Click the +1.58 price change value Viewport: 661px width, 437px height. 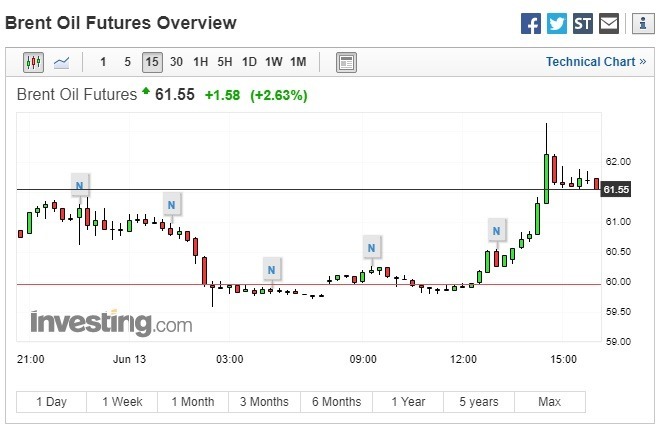[x=222, y=95]
